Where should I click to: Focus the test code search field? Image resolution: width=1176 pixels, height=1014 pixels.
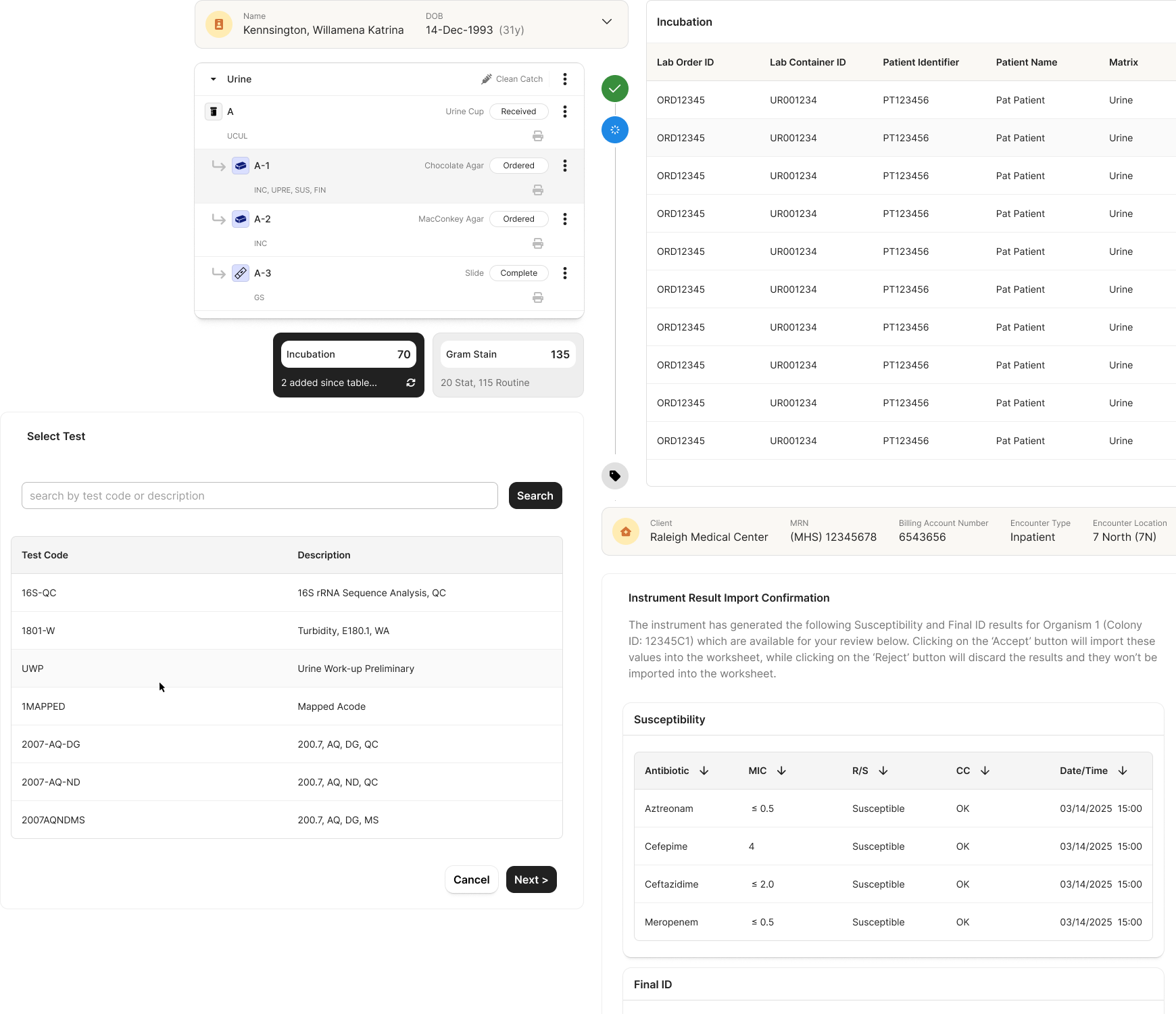pos(260,496)
